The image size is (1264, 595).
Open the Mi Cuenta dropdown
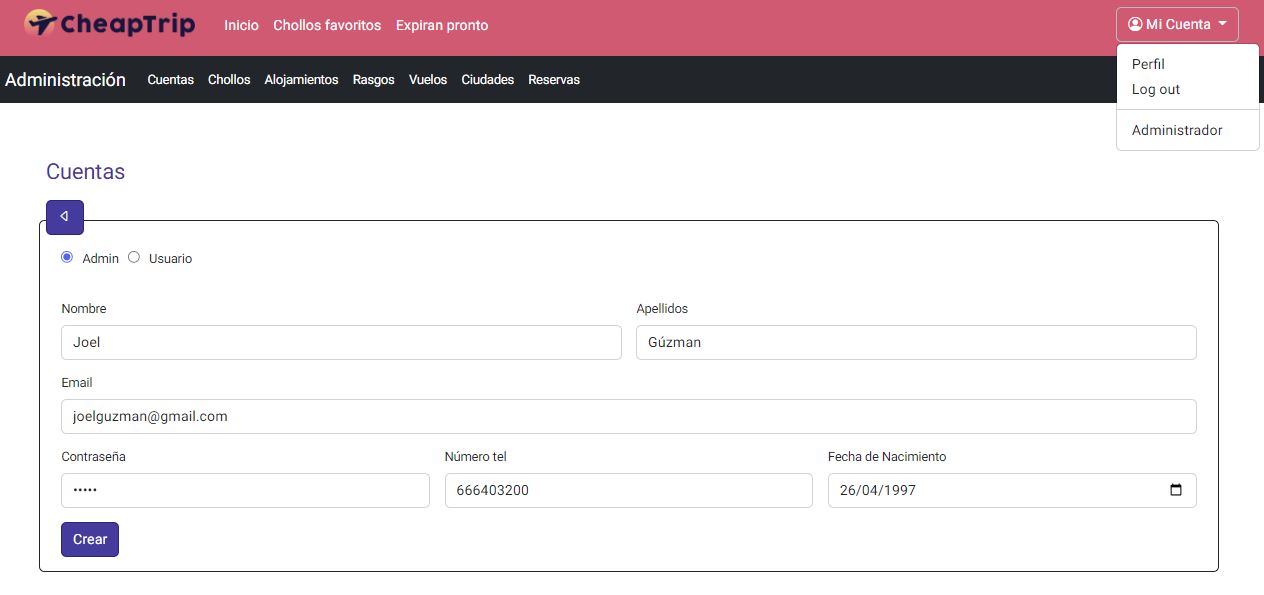(1177, 24)
